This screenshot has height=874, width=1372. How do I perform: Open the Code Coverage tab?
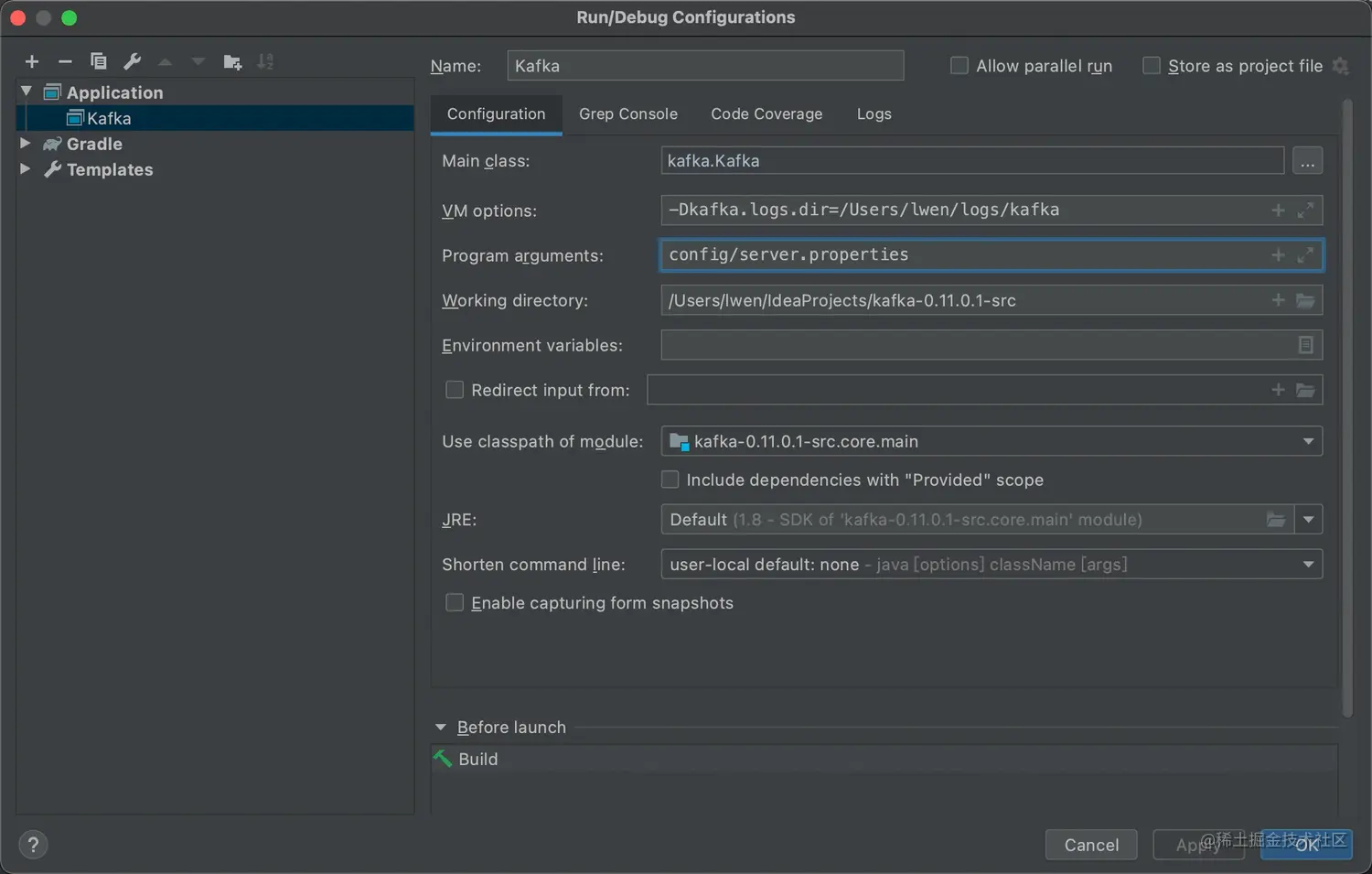click(x=766, y=114)
